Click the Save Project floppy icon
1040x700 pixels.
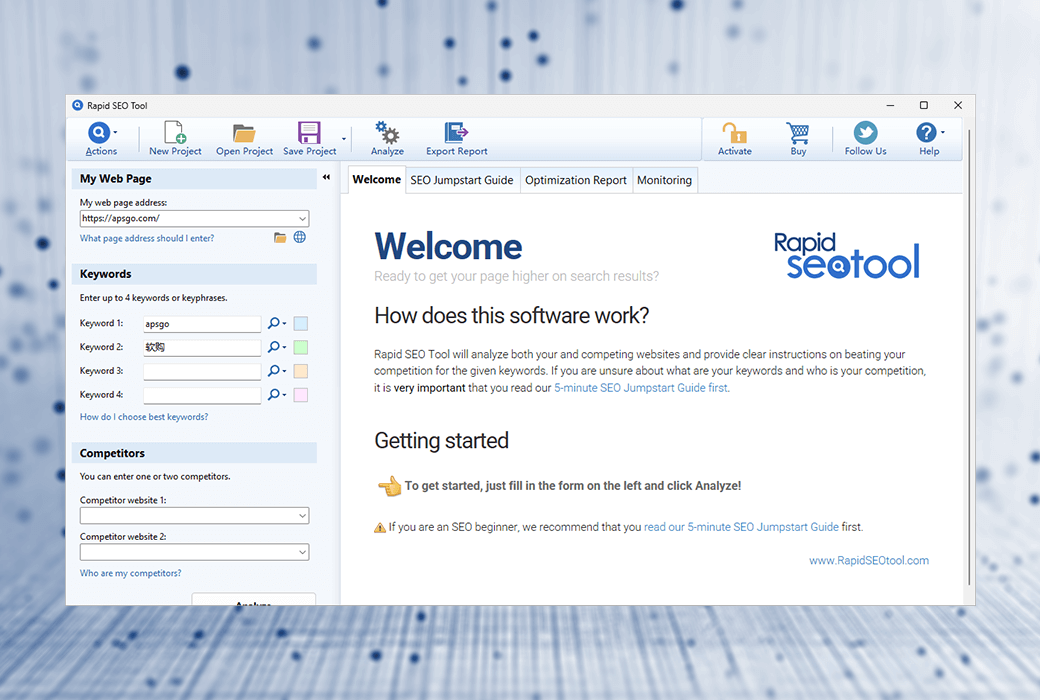coord(309,133)
